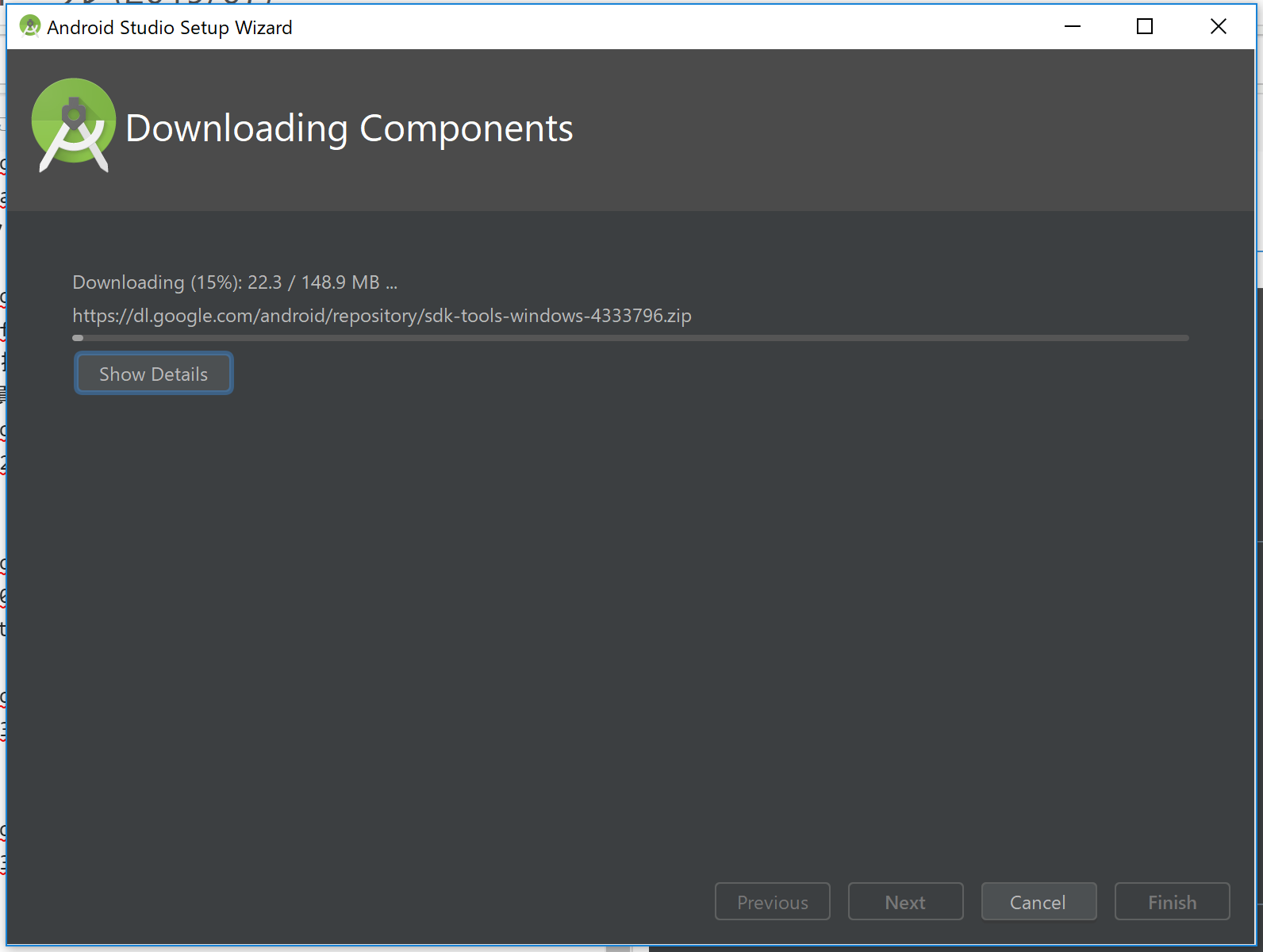Screen dimensions: 1263x952
Task: Click the Finish button
Action: (1172, 902)
